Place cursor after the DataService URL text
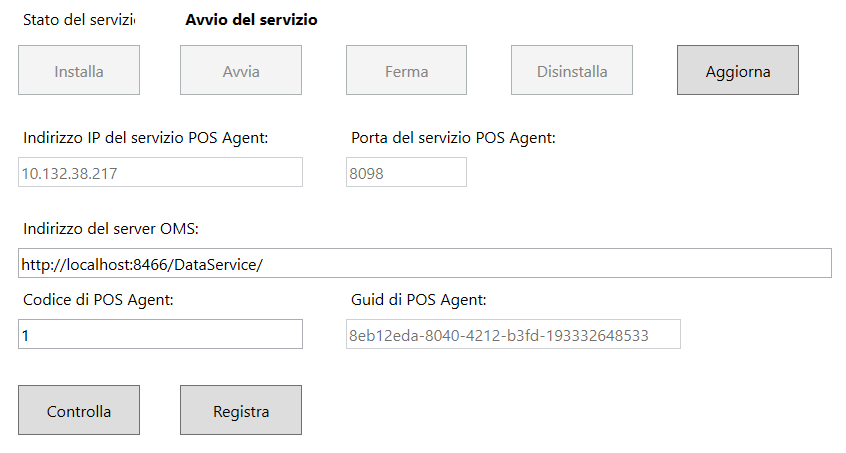Screen dimensions: 846x453 pos(264,264)
